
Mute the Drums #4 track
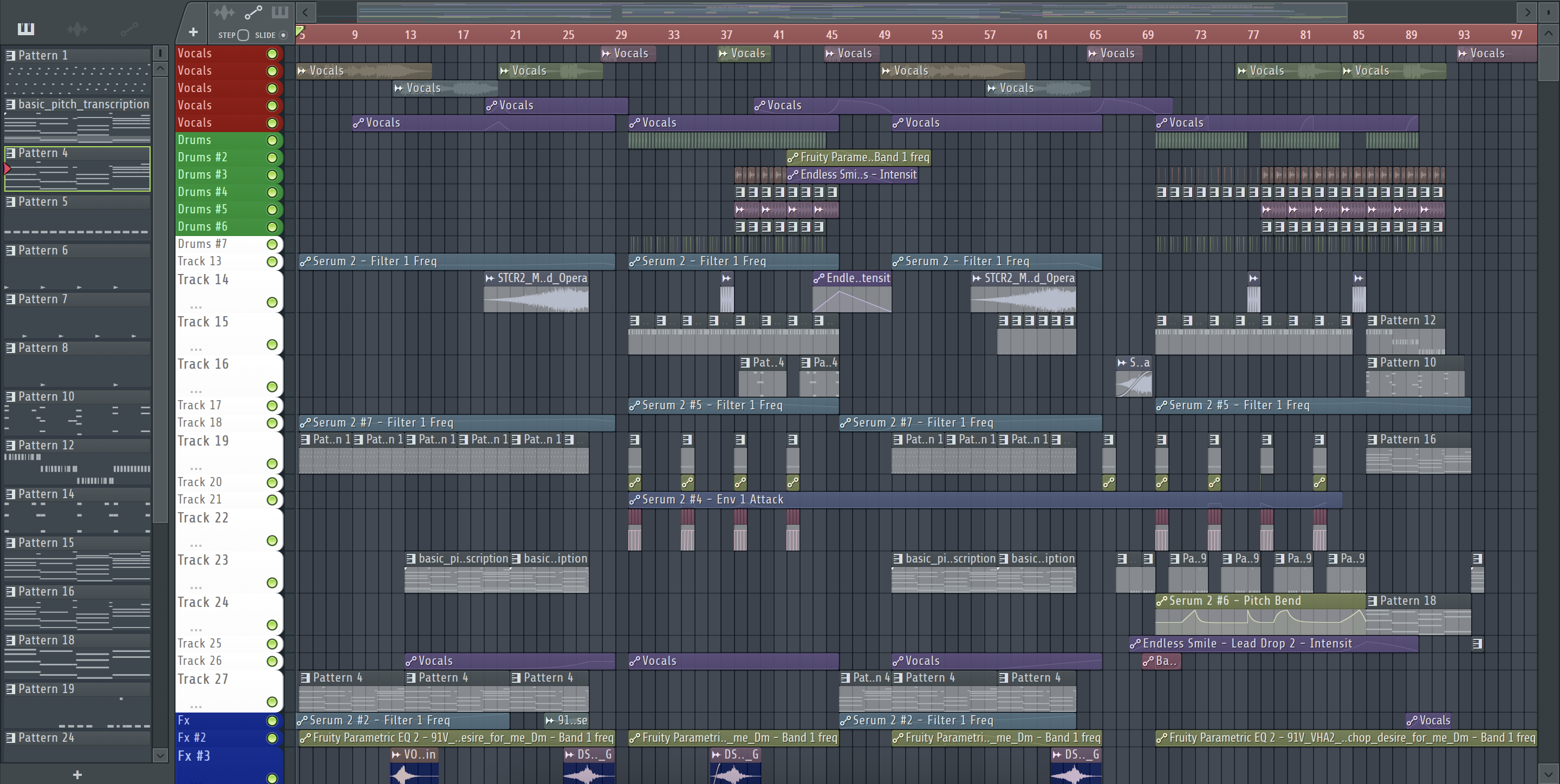click(x=272, y=193)
